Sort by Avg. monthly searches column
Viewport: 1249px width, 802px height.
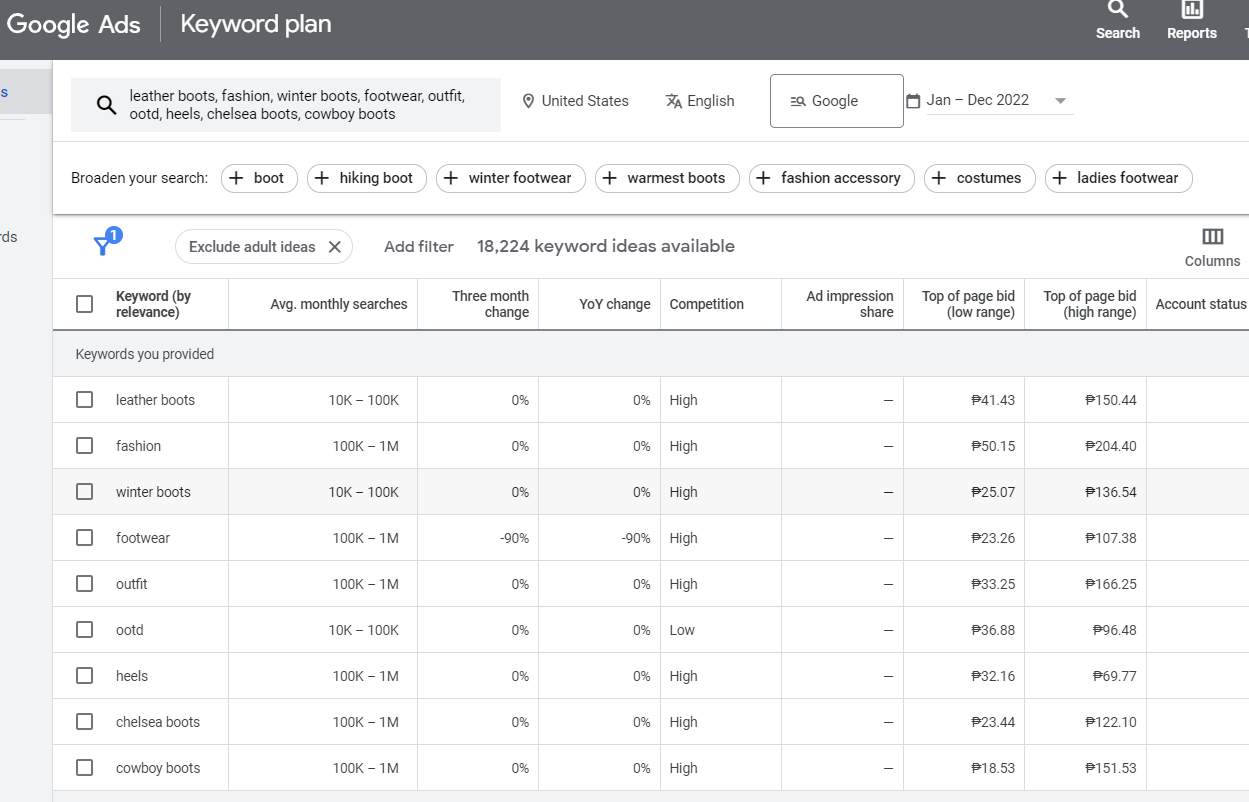pos(339,304)
